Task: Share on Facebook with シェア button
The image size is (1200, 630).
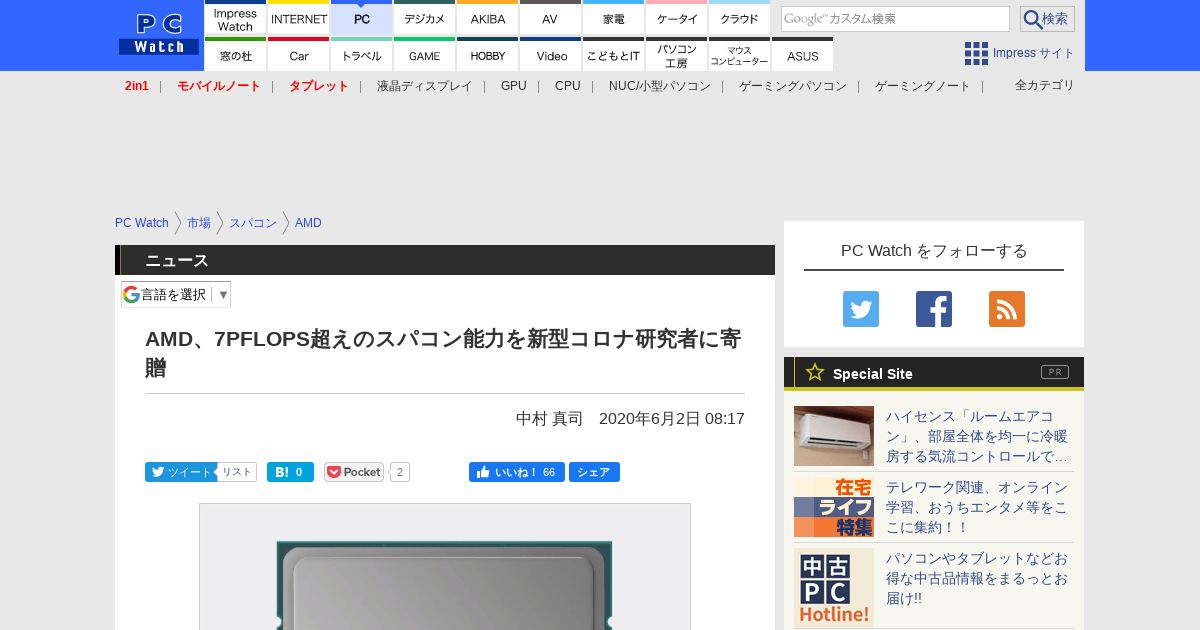Action: pyautogui.click(x=594, y=472)
